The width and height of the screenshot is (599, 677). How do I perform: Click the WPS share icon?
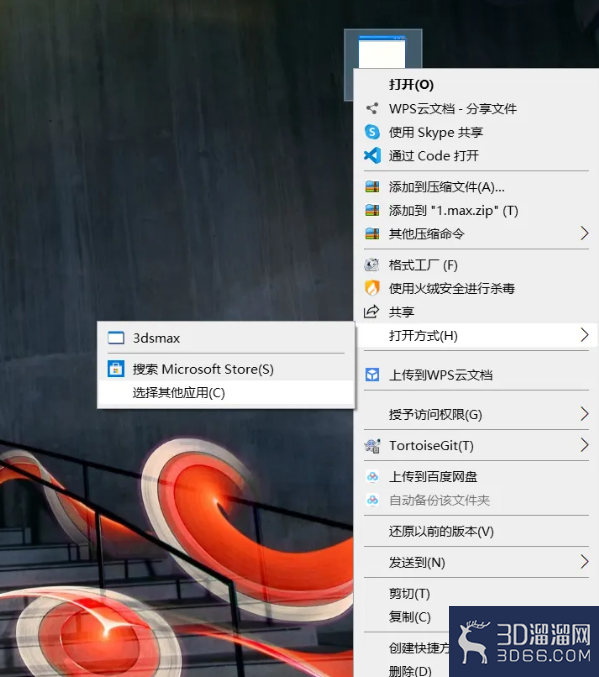(x=372, y=108)
